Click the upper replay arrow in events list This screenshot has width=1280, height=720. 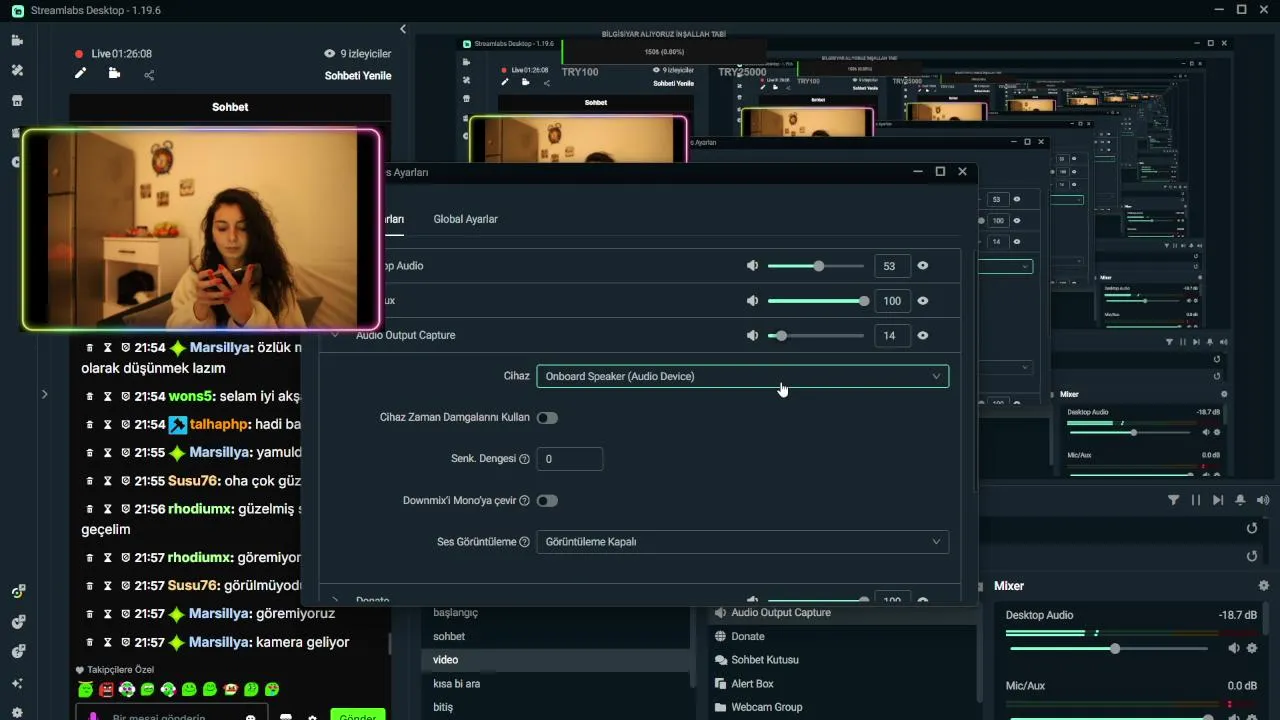pos(1252,528)
